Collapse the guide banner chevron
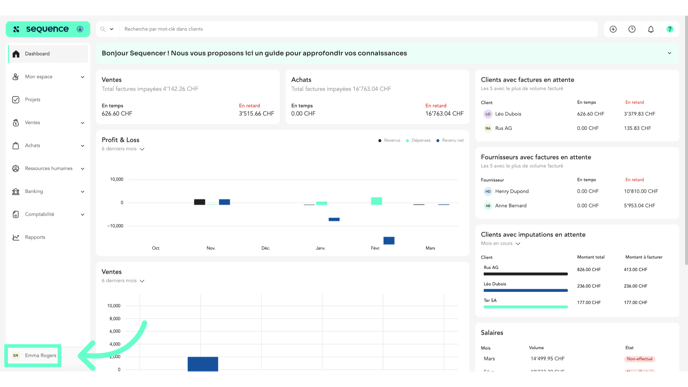Image resolution: width=688 pixels, height=387 pixels. coord(670,53)
